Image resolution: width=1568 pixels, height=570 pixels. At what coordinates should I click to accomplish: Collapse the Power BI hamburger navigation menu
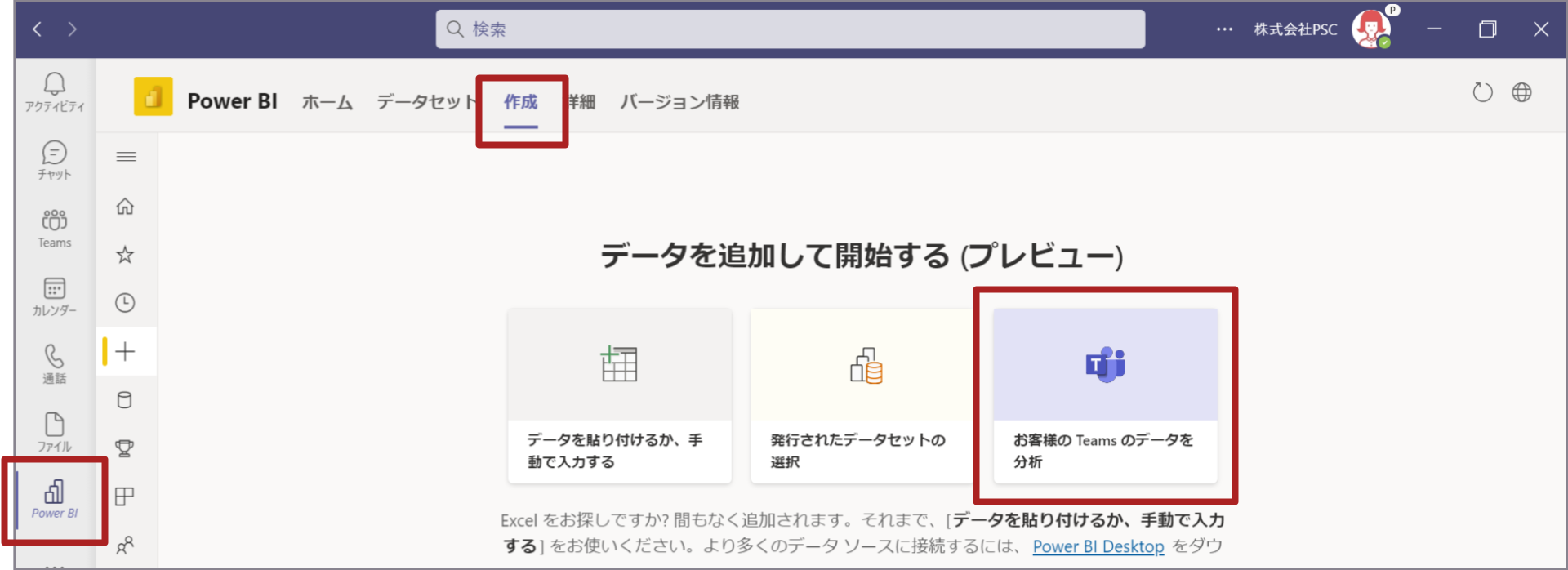[126, 157]
